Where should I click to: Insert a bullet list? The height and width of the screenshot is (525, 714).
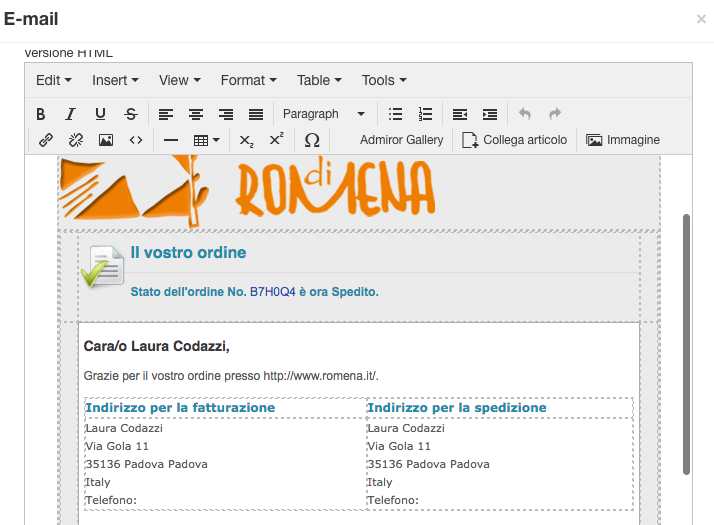pos(395,114)
